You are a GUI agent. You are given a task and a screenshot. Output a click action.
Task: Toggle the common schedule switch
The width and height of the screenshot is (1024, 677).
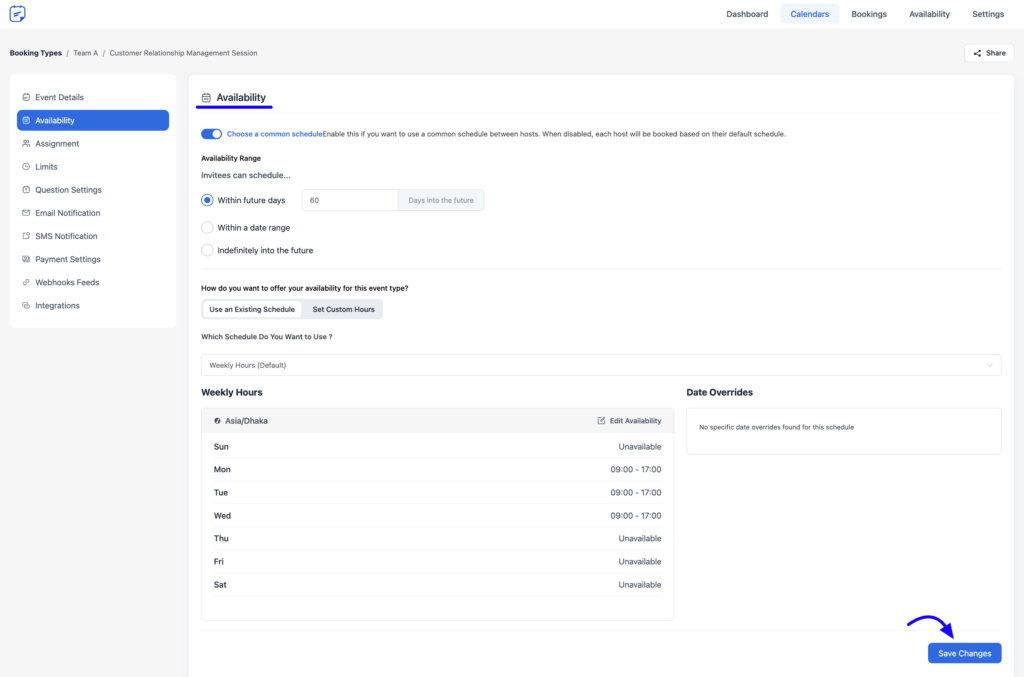click(x=212, y=134)
